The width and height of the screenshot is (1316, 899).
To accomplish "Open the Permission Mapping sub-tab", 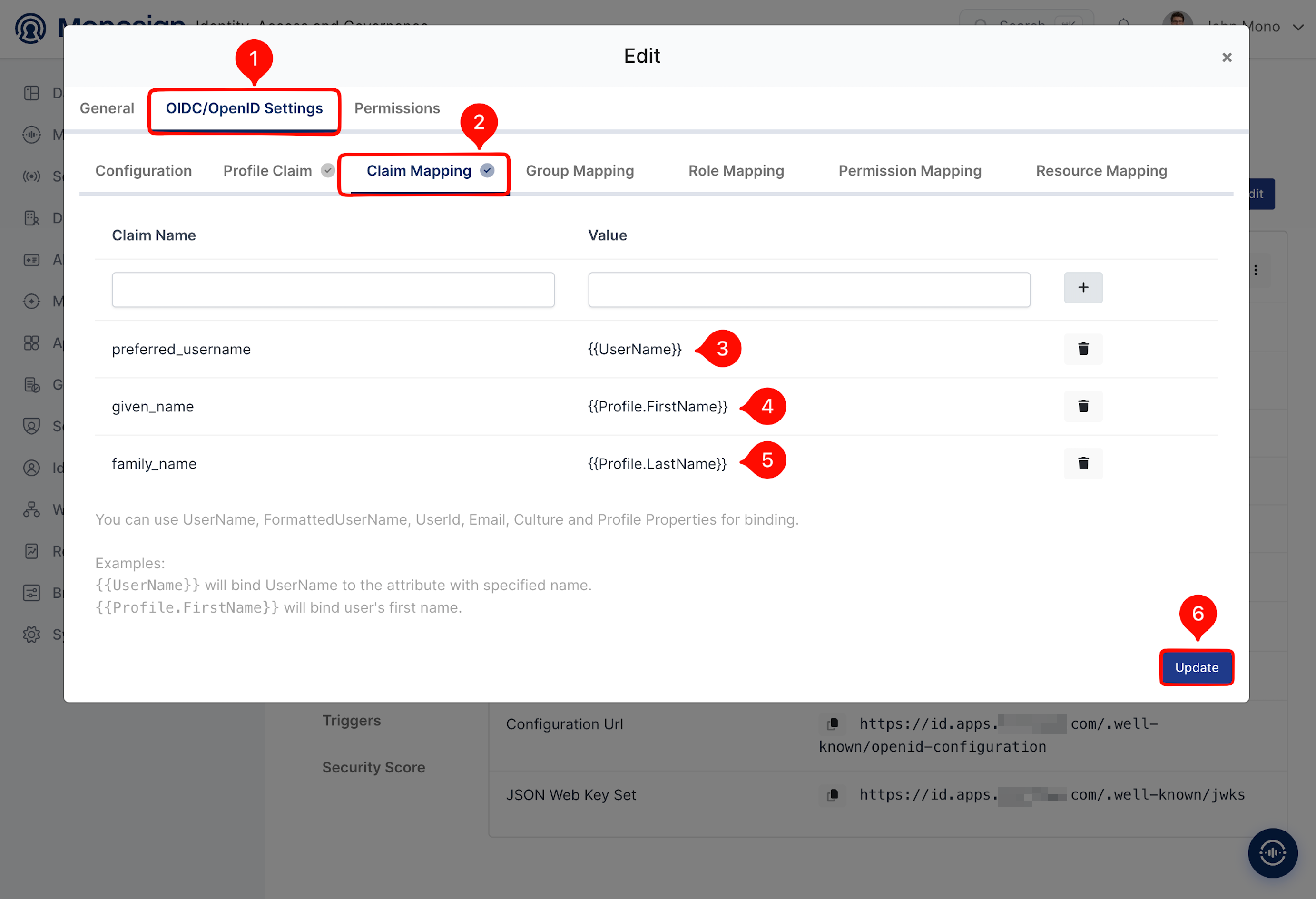I will (x=910, y=170).
